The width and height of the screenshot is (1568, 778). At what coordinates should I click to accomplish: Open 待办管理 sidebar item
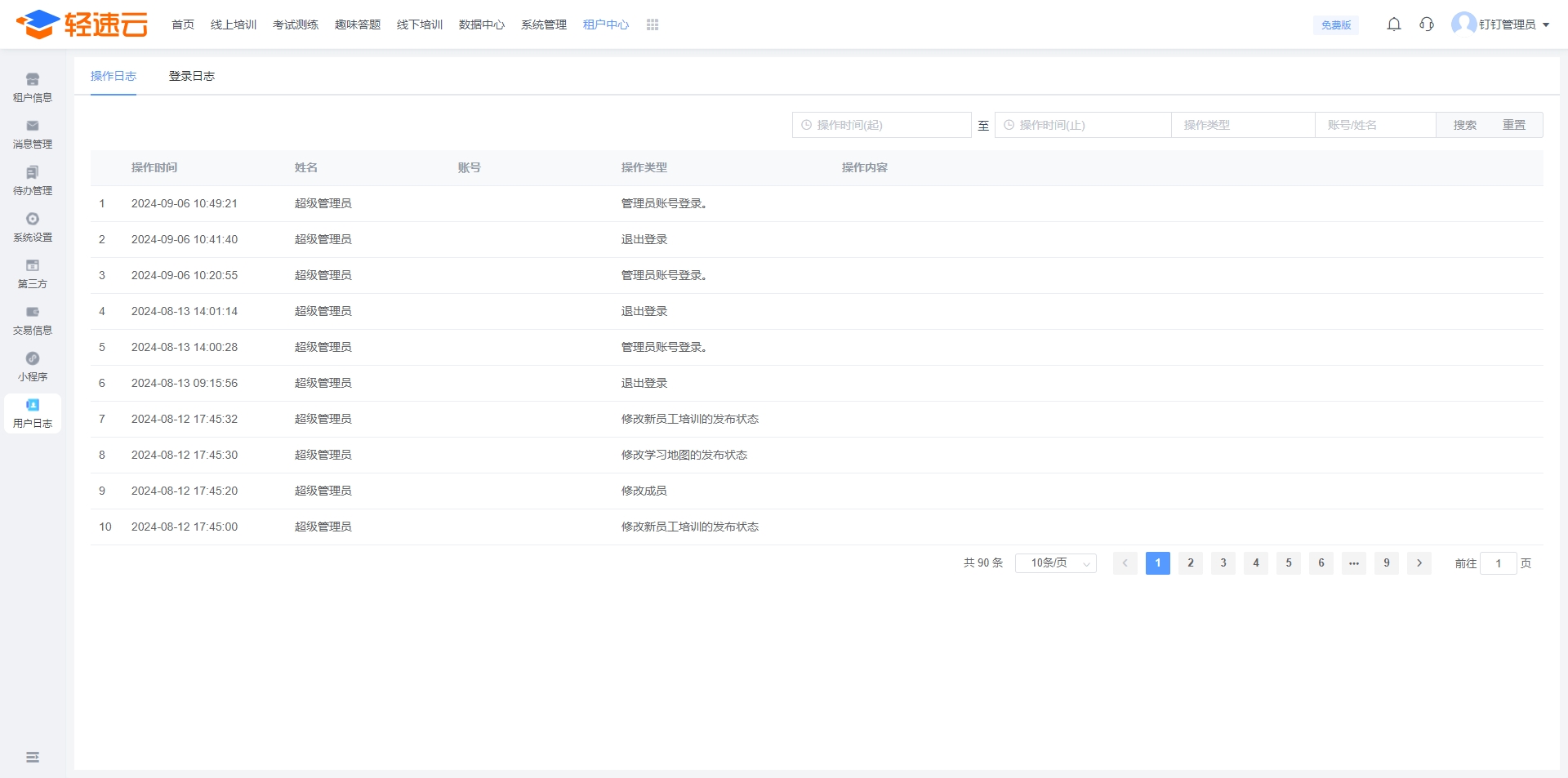tap(33, 180)
